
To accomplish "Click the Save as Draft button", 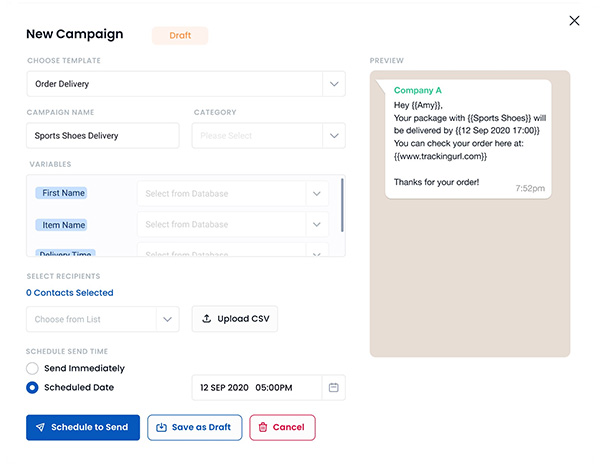I will point(195,427).
